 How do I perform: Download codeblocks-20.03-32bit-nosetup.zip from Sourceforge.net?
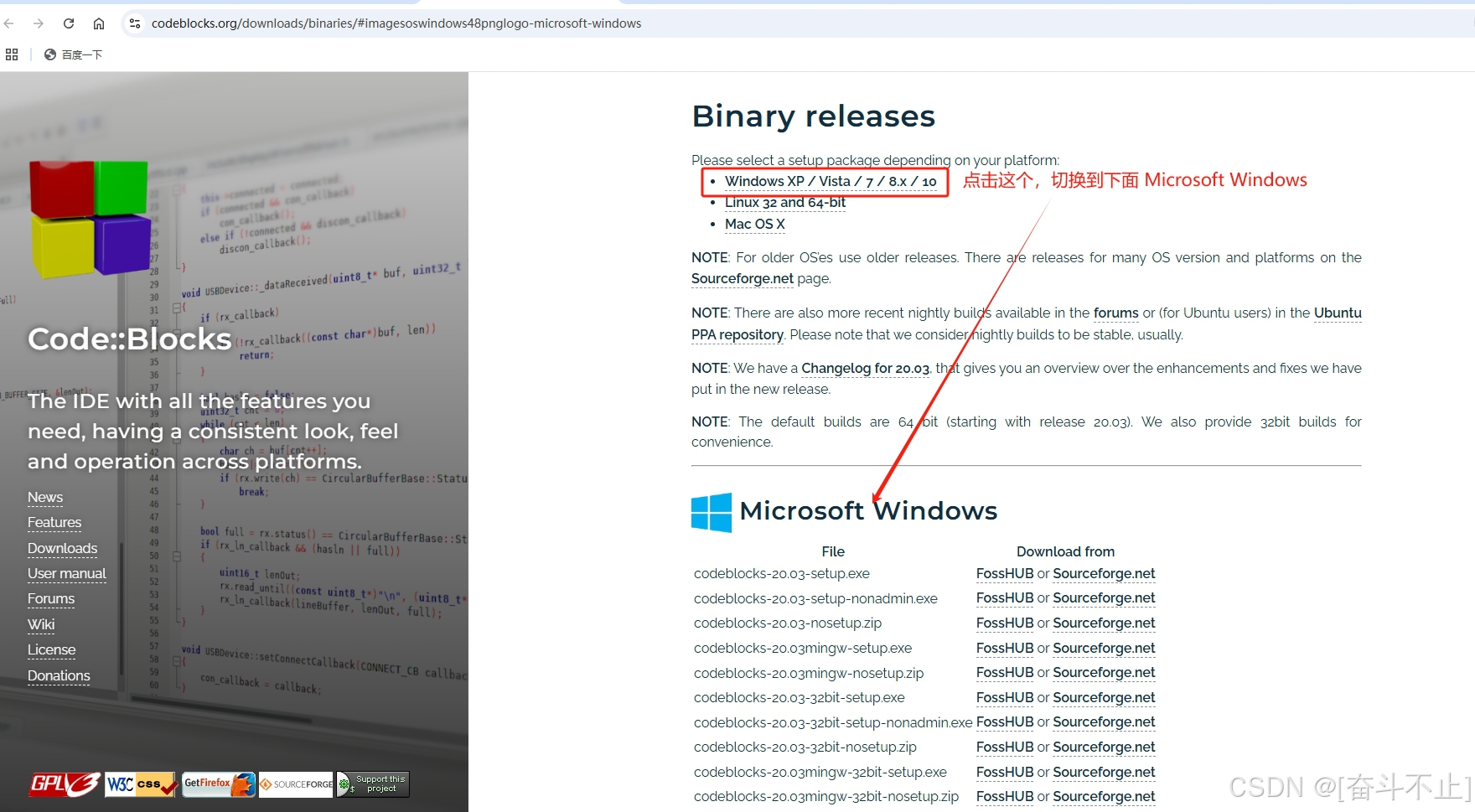click(x=1104, y=747)
